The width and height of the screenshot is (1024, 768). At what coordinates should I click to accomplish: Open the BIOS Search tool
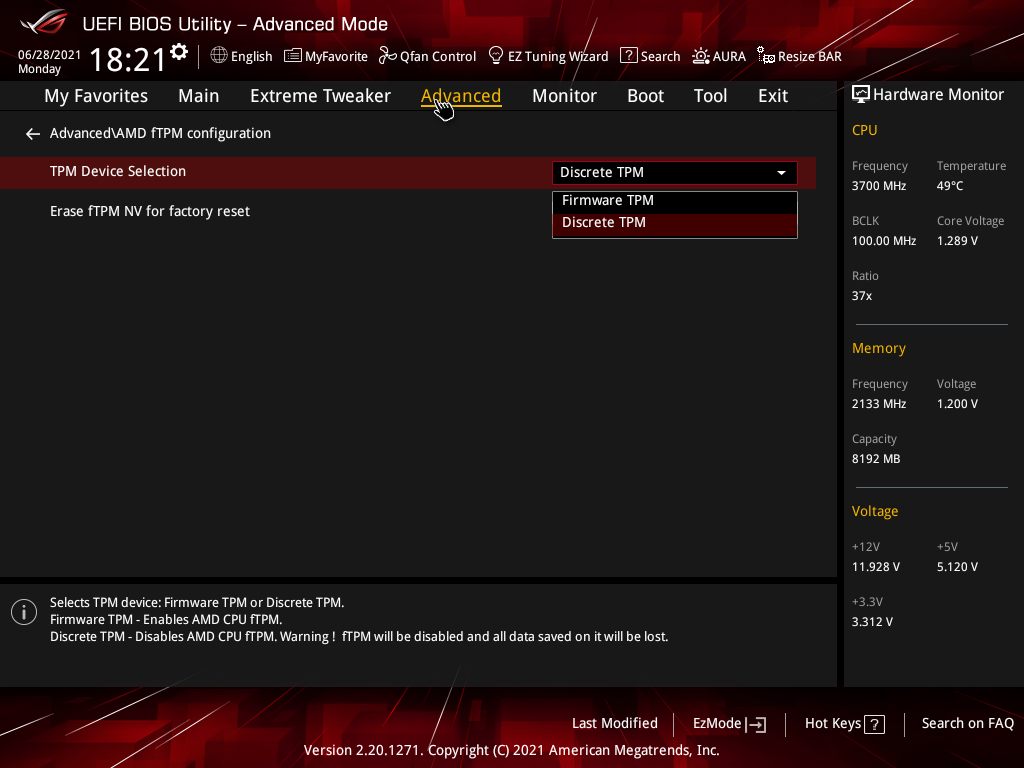click(x=649, y=56)
